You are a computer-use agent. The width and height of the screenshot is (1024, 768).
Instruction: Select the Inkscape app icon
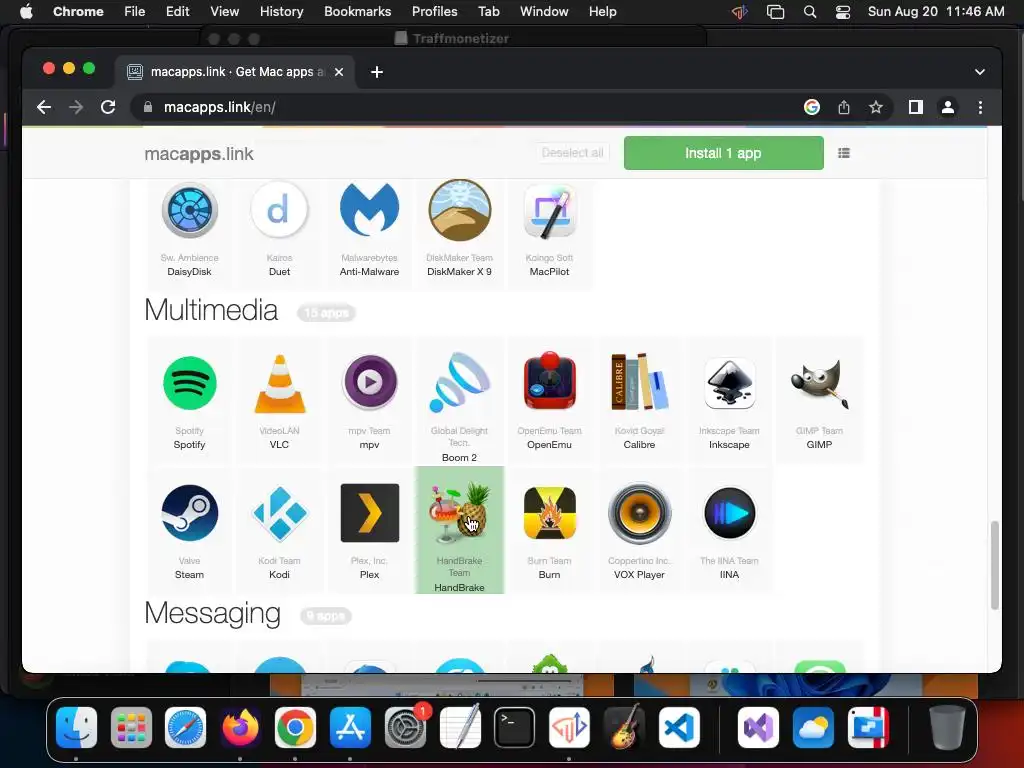(x=729, y=383)
